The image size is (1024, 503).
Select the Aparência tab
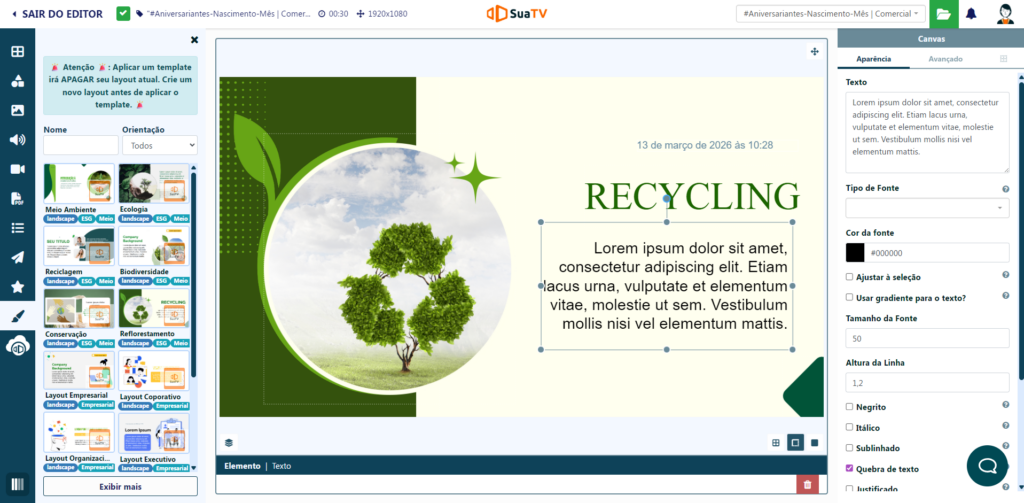[x=873, y=59]
